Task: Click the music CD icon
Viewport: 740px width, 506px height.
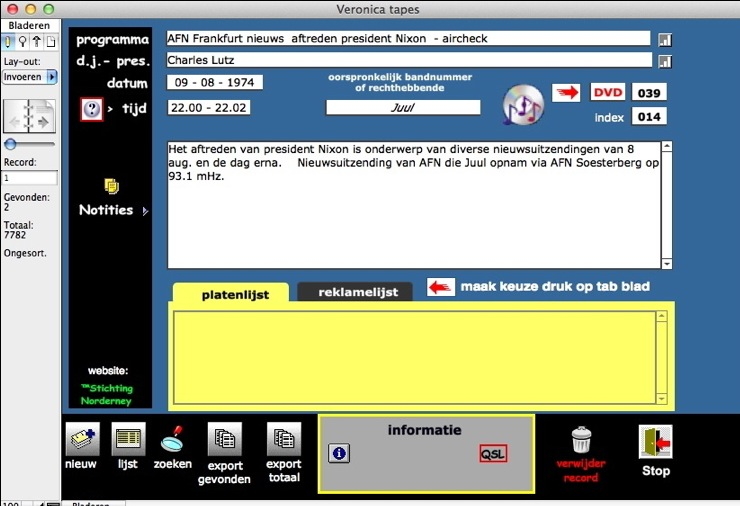Action: coord(524,103)
